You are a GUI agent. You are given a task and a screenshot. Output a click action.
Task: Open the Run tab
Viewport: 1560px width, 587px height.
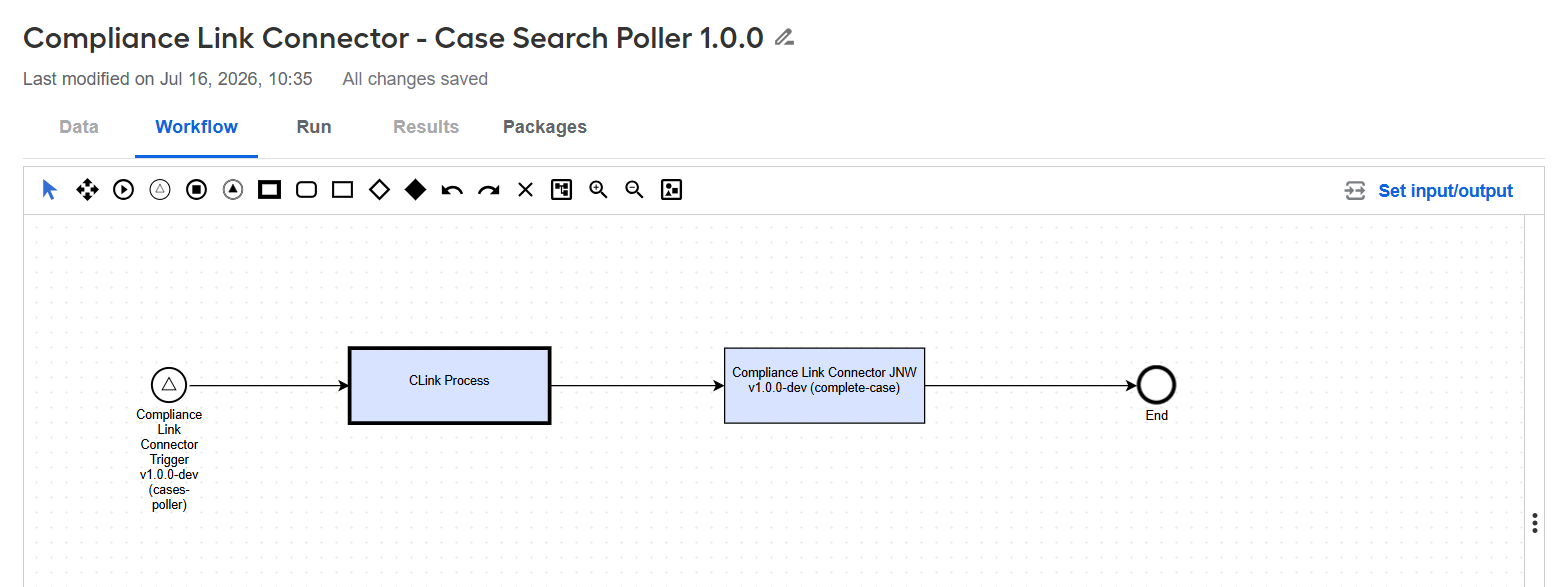(314, 127)
